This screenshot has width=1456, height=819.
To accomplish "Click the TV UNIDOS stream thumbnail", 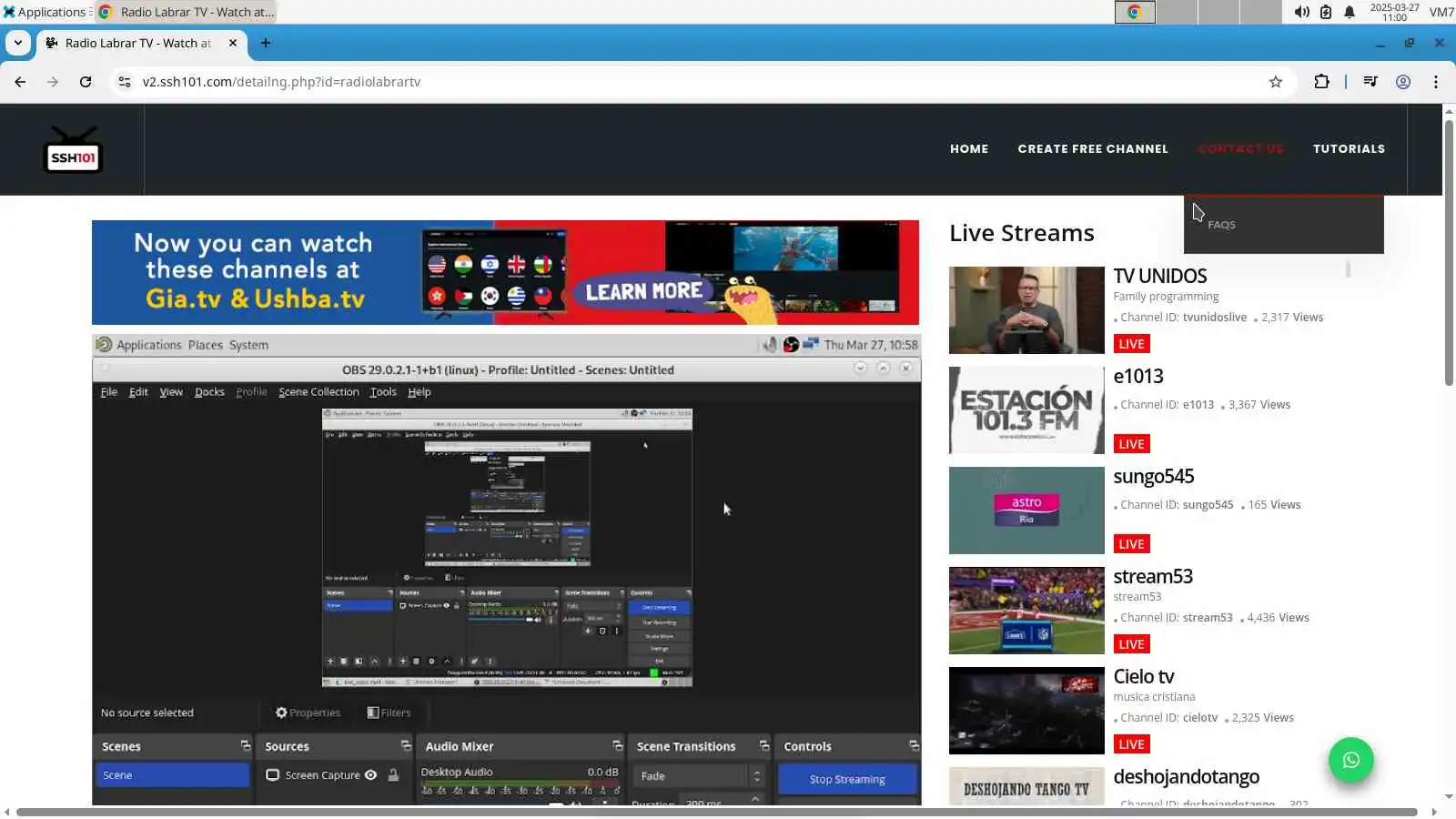I will point(1026,310).
